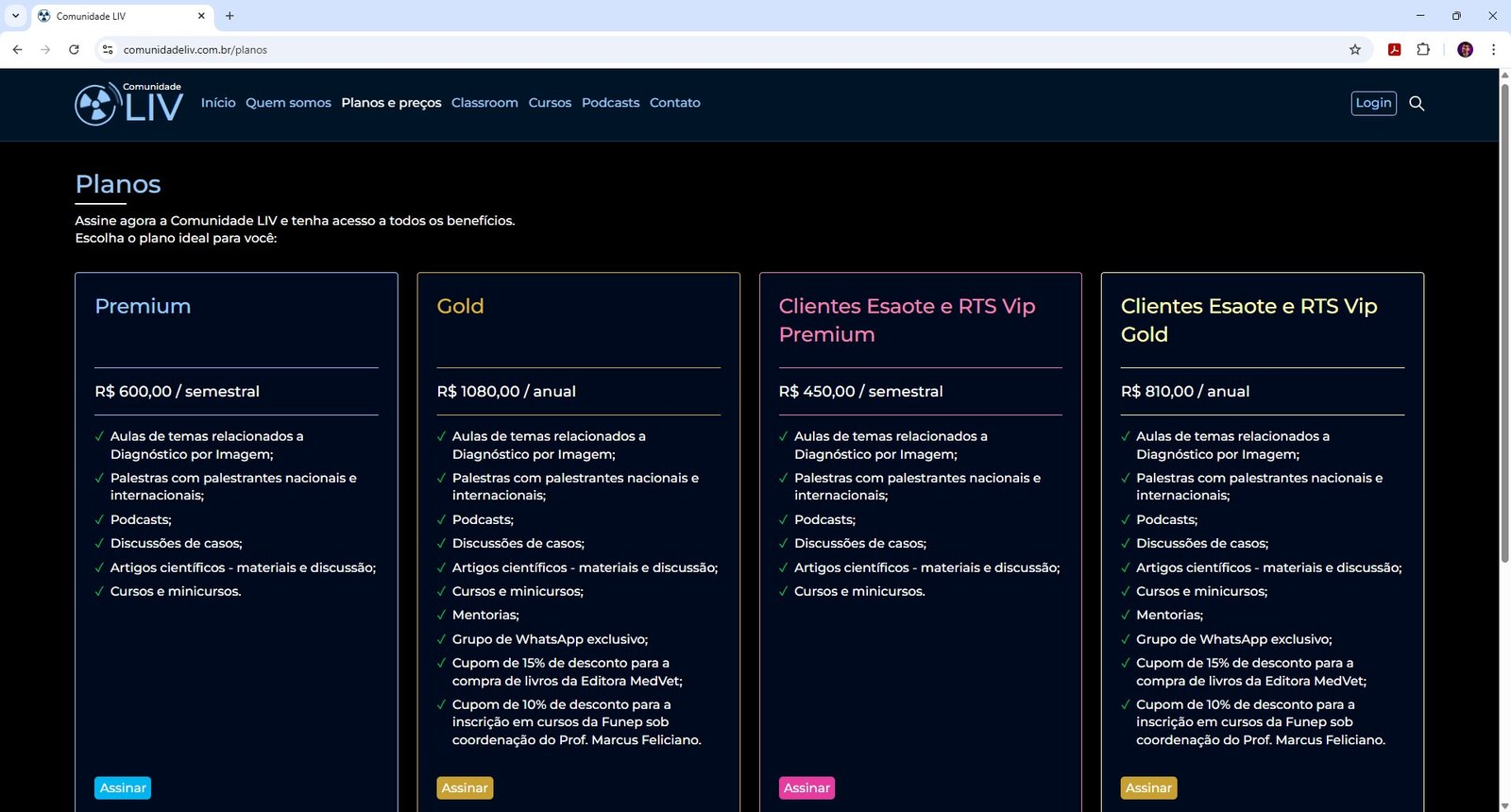Viewport: 1511px width, 812px height.
Task: Open Podcasts from the navigation
Action: 610,103
